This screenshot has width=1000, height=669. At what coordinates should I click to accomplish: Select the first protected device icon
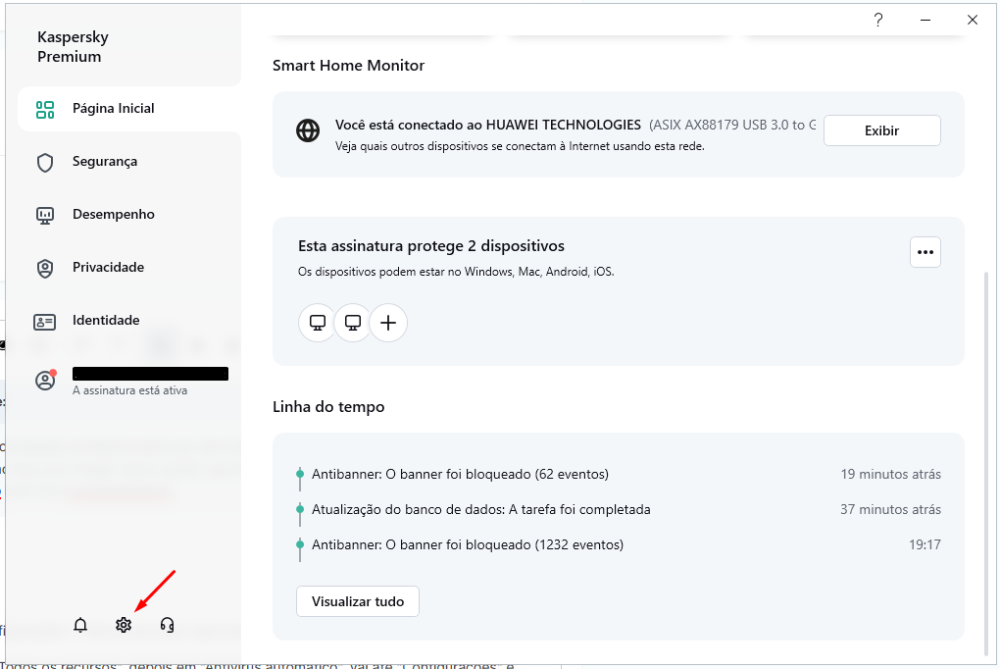point(318,323)
